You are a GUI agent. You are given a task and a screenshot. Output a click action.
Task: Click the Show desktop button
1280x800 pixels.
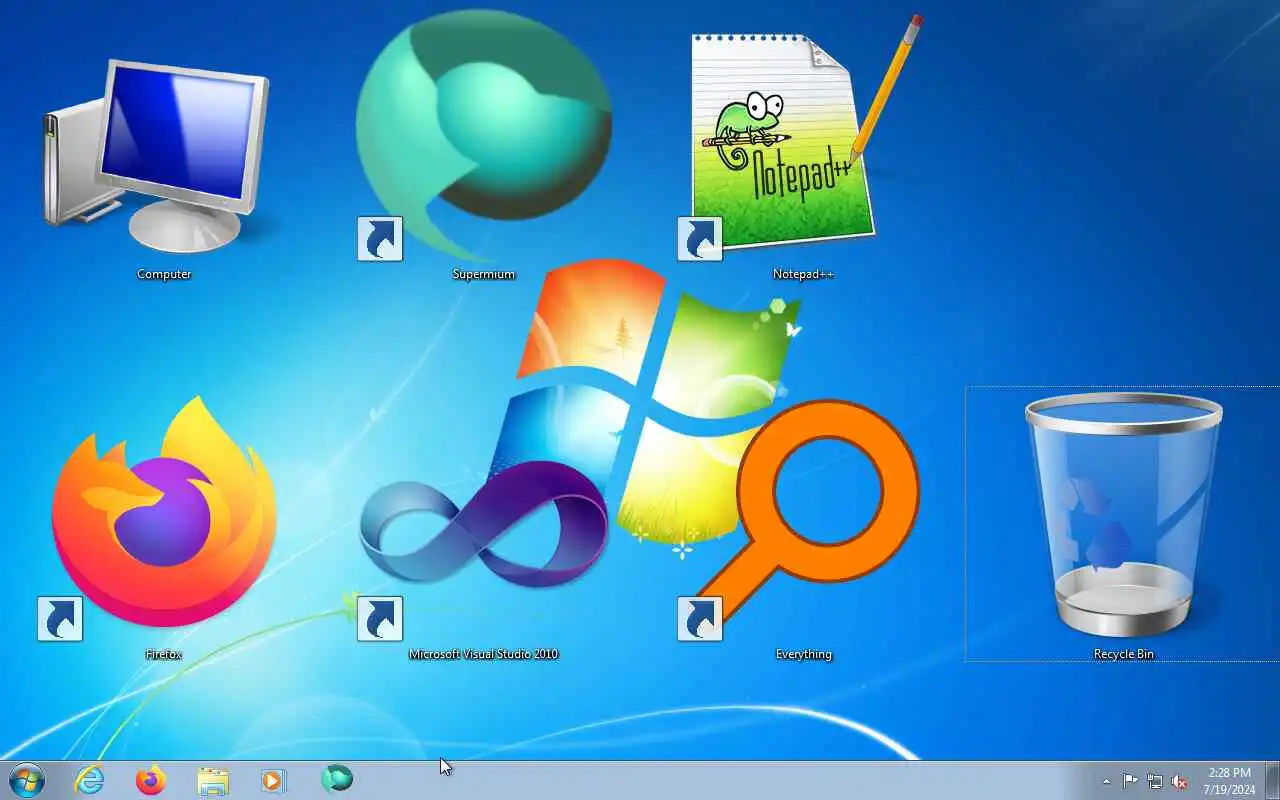coord(1272,780)
